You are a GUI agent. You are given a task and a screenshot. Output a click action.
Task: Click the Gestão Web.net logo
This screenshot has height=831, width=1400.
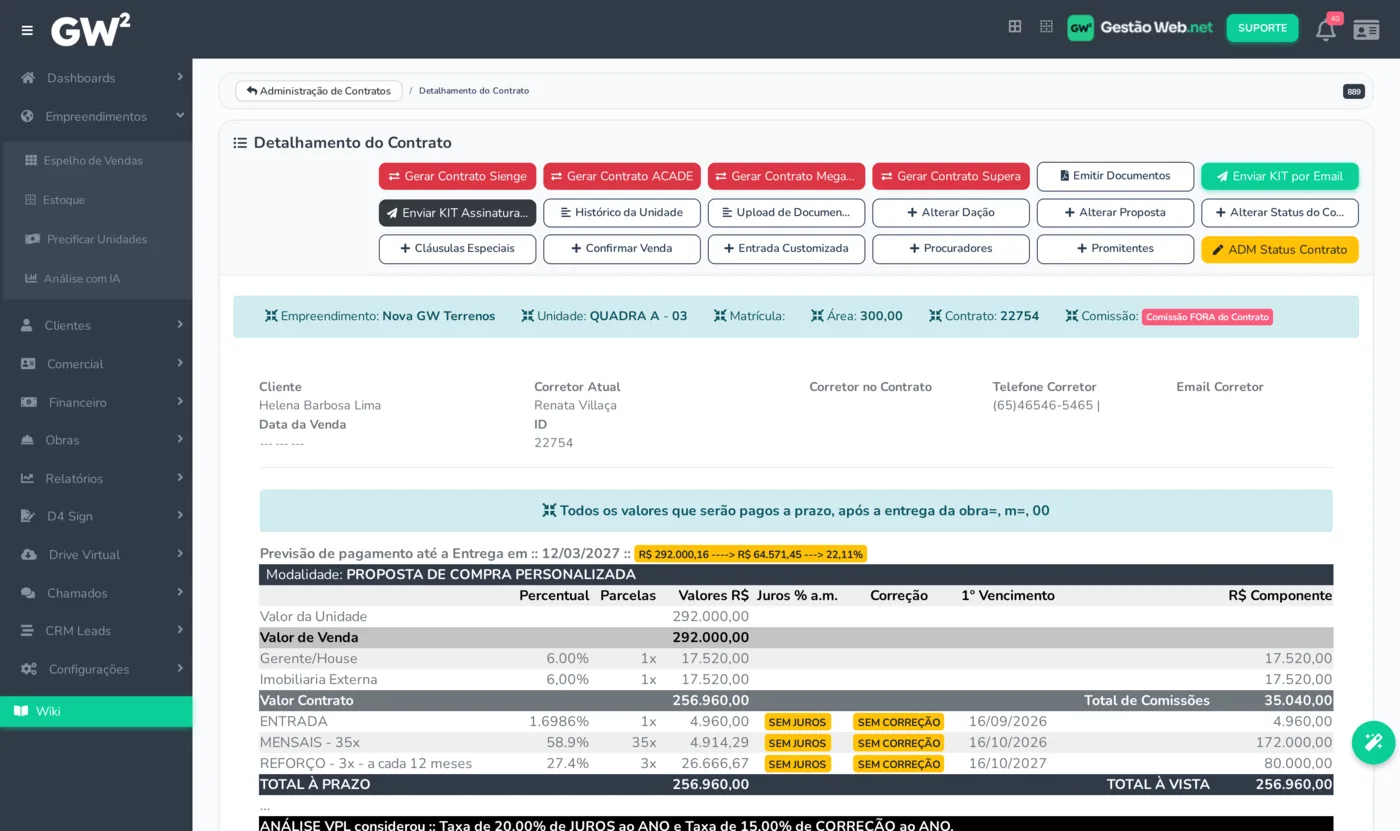click(1140, 28)
